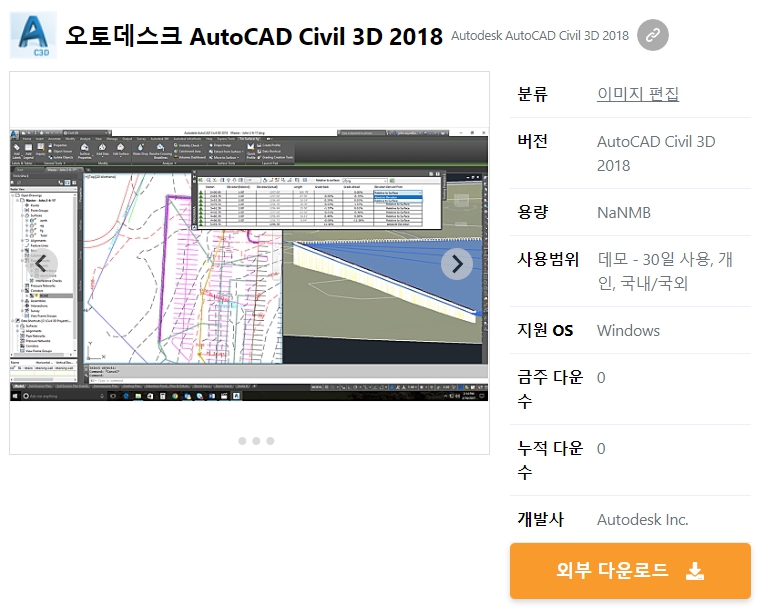Advance to the next screenshot with the right arrow

457,264
